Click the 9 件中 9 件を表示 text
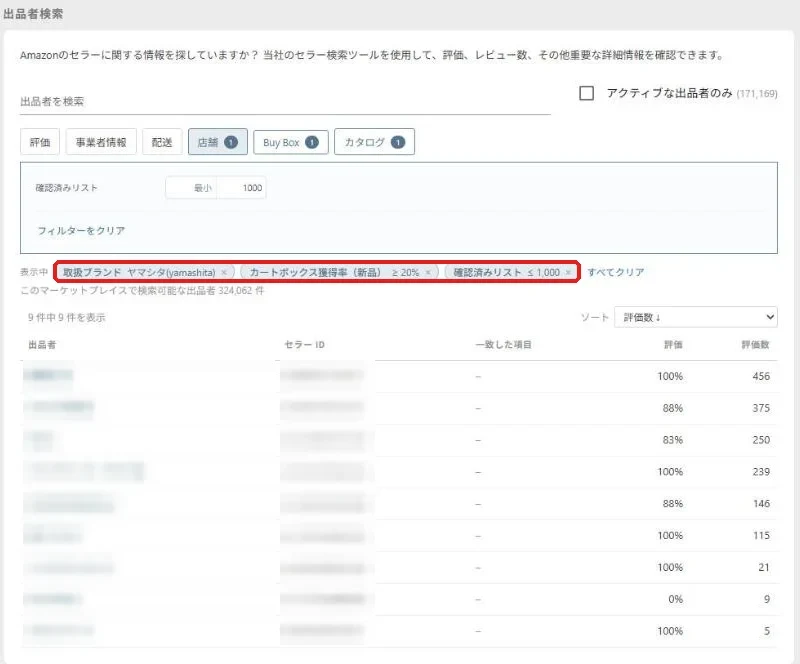 (66, 317)
